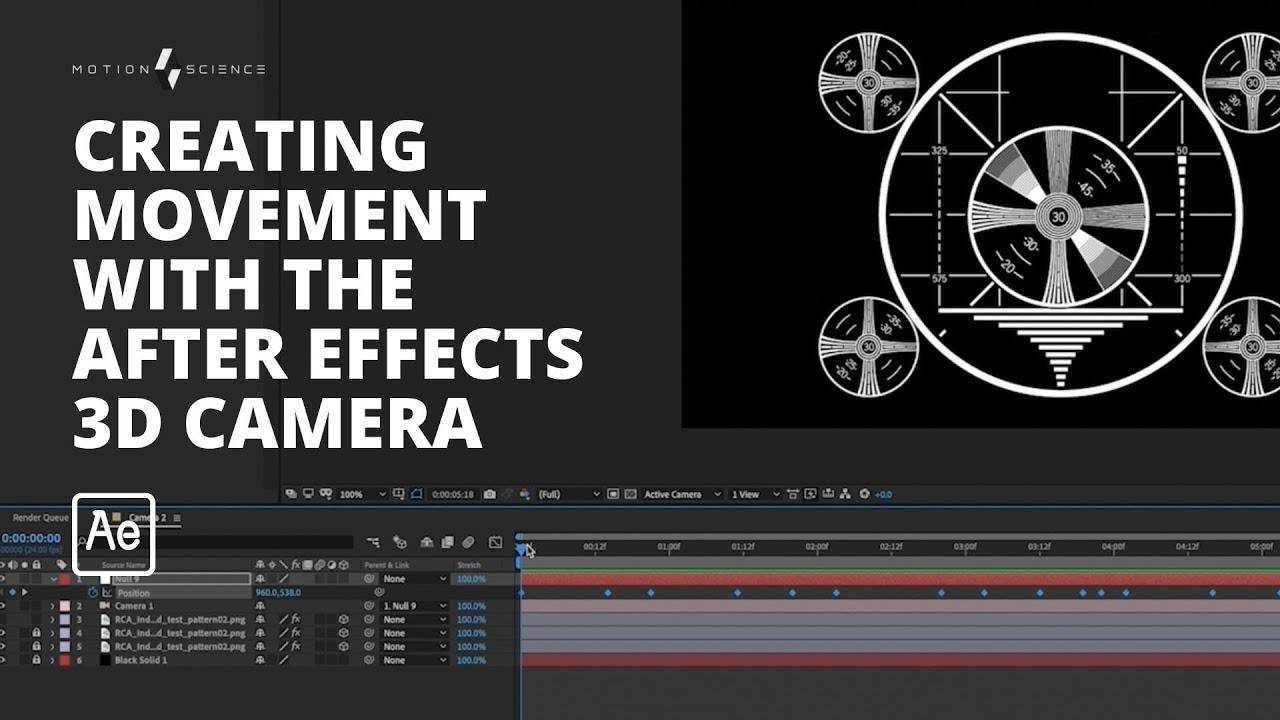Click the Stretch column header
Image resolution: width=1280 pixels, height=720 pixels.
point(469,565)
